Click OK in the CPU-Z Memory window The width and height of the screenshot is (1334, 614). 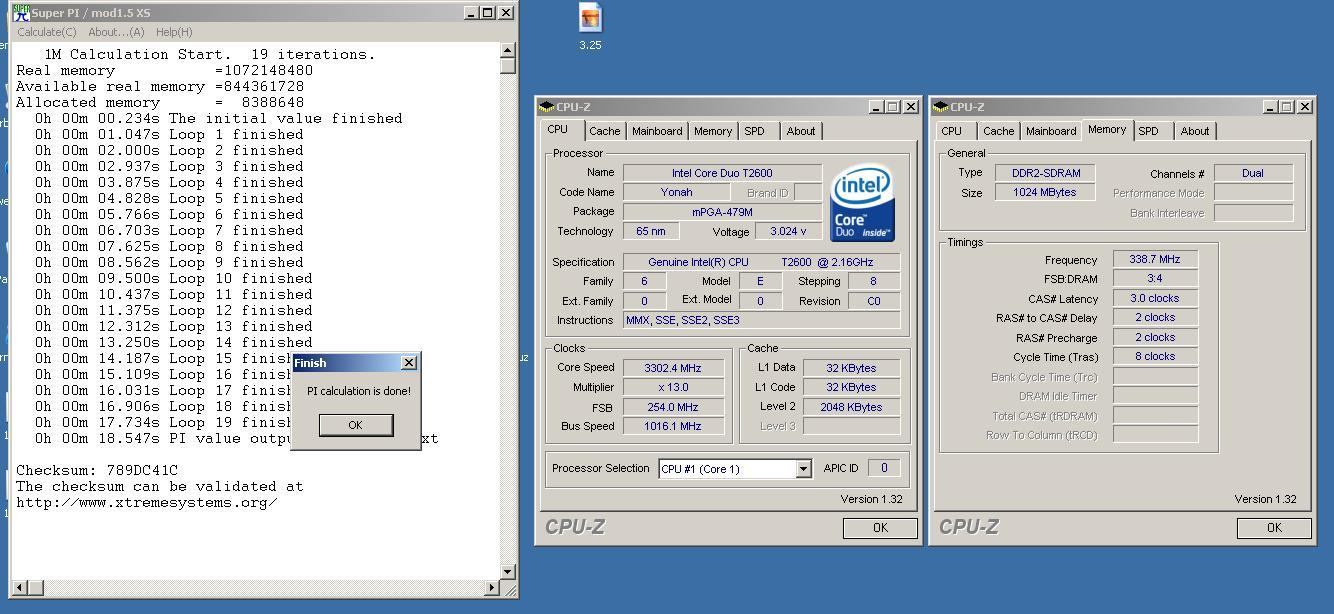[x=1274, y=527]
